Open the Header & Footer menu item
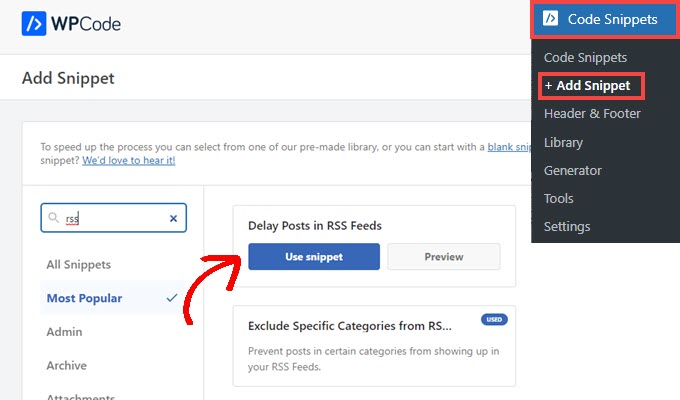Viewport: 680px width, 400px height. click(592, 114)
